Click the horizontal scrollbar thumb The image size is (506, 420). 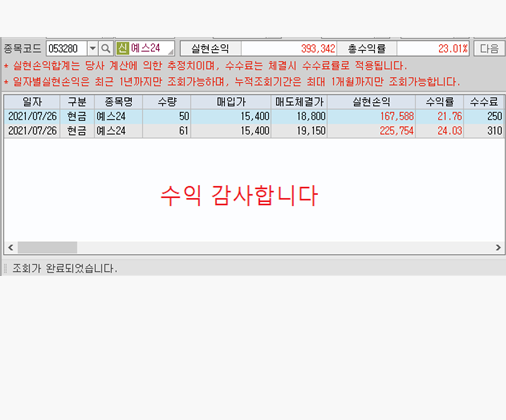pyautogui.click(x=47, y=247)
